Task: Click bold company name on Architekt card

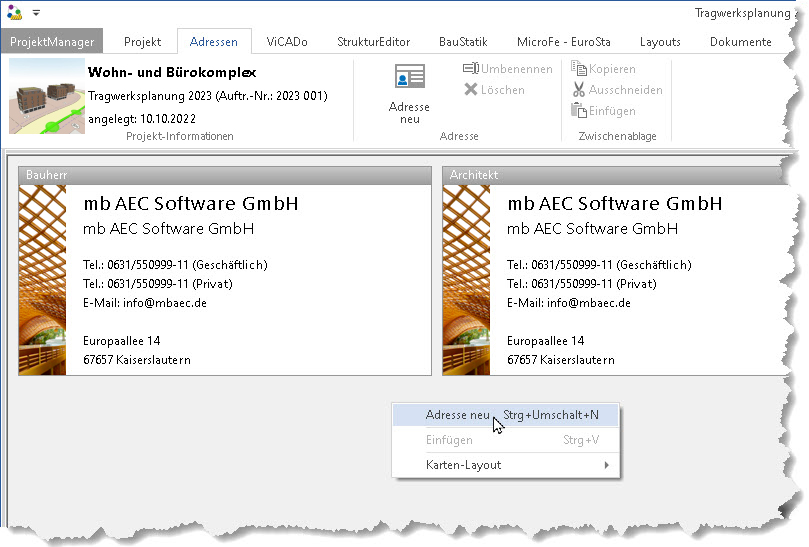Action: (x=615, y=203)
